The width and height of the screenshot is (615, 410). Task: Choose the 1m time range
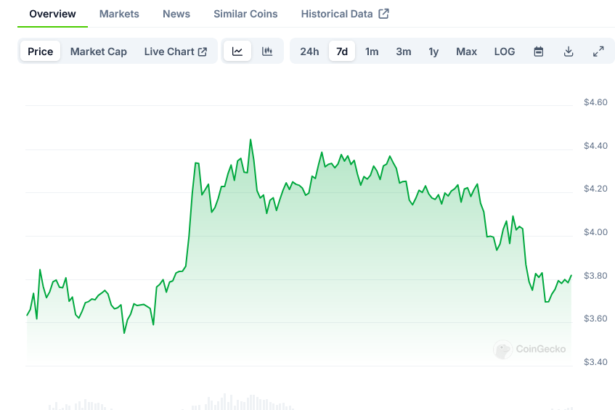[x=372, y=51]
